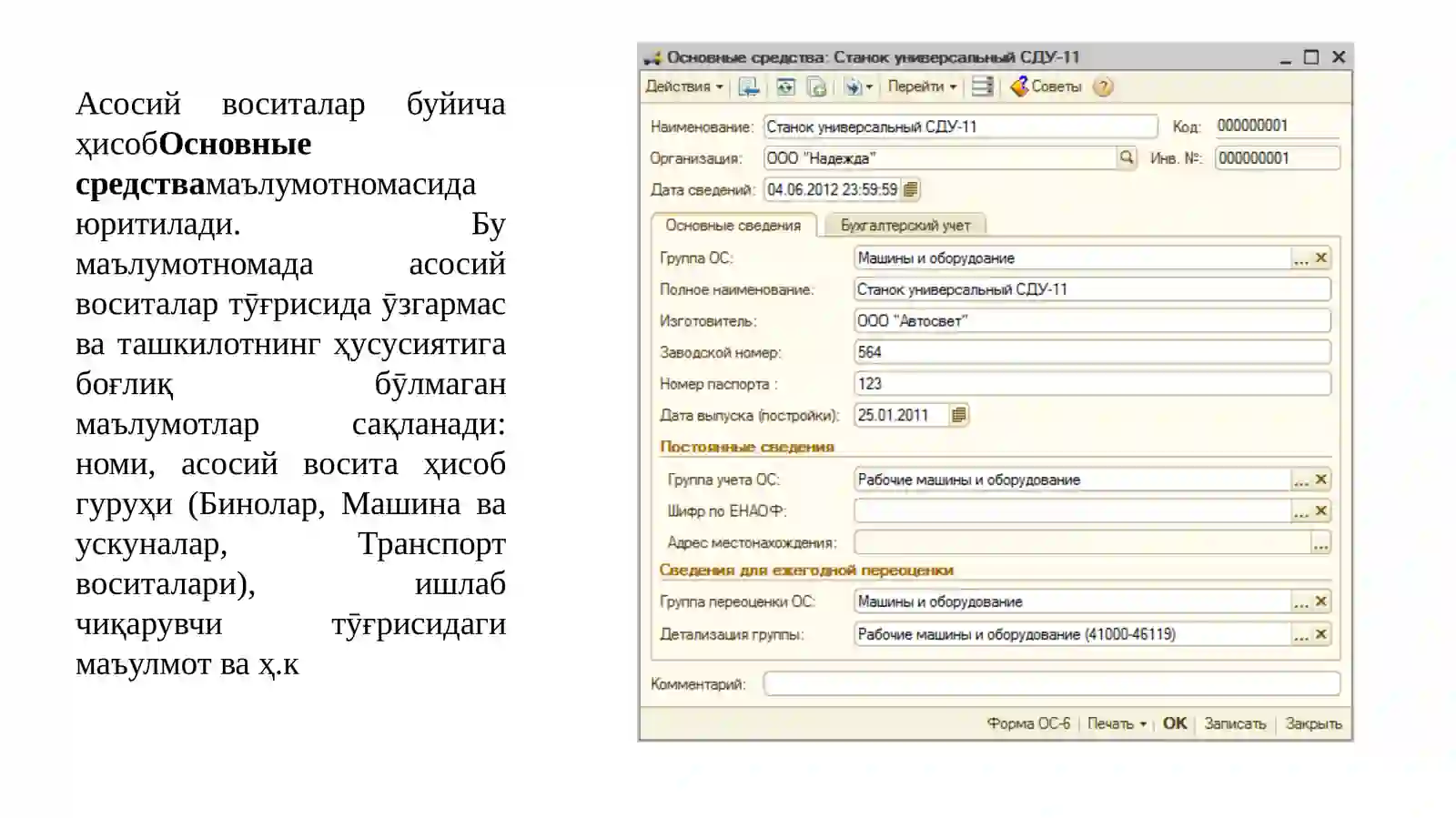1456x818 pixels.
Task: Click the help question mark icon
Action: (1103, 86)
